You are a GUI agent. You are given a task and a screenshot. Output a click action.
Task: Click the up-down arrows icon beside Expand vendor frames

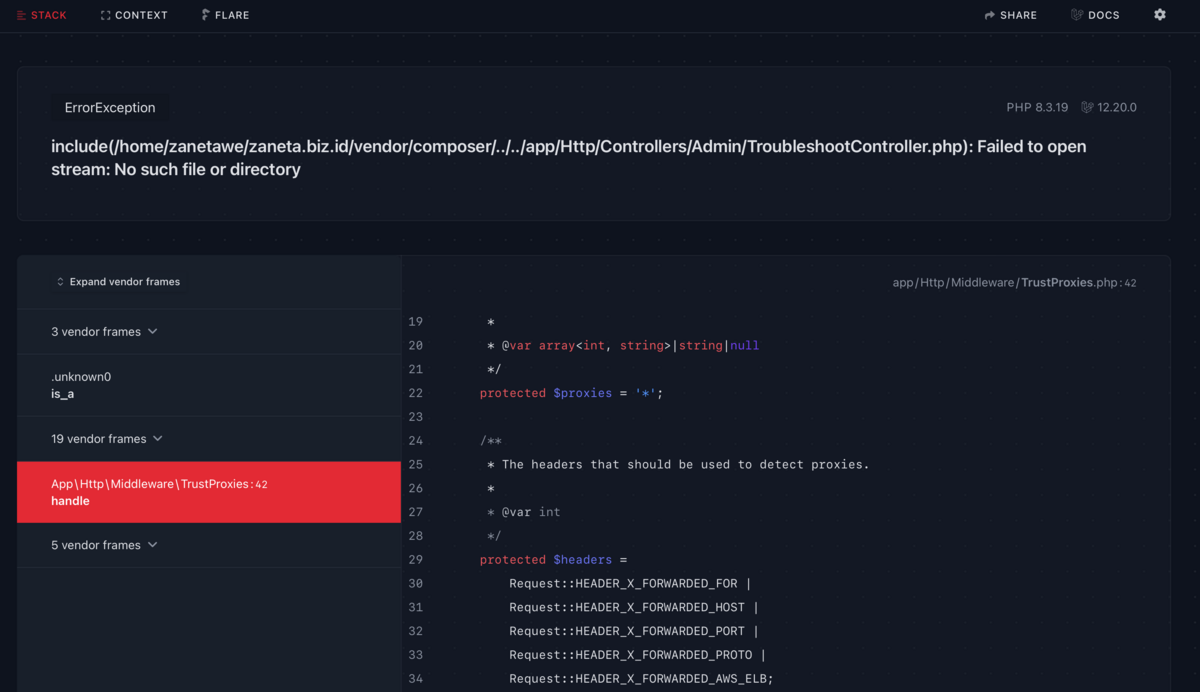point(60,282)
